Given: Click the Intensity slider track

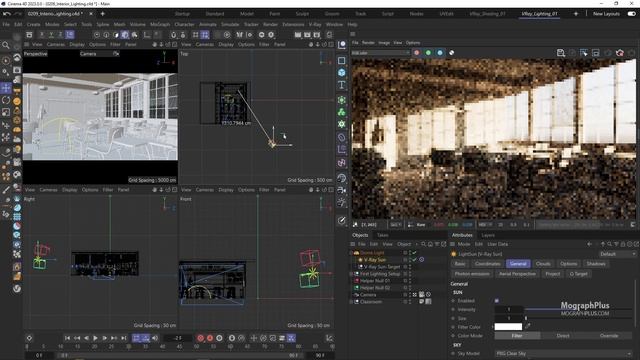Looking at the screenshot, I should [x=578, y=309].
